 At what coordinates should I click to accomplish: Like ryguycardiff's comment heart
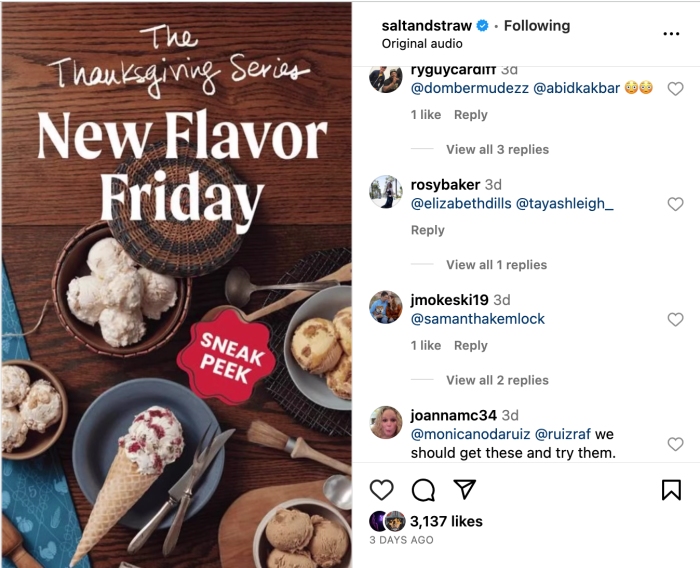point(675,89)
